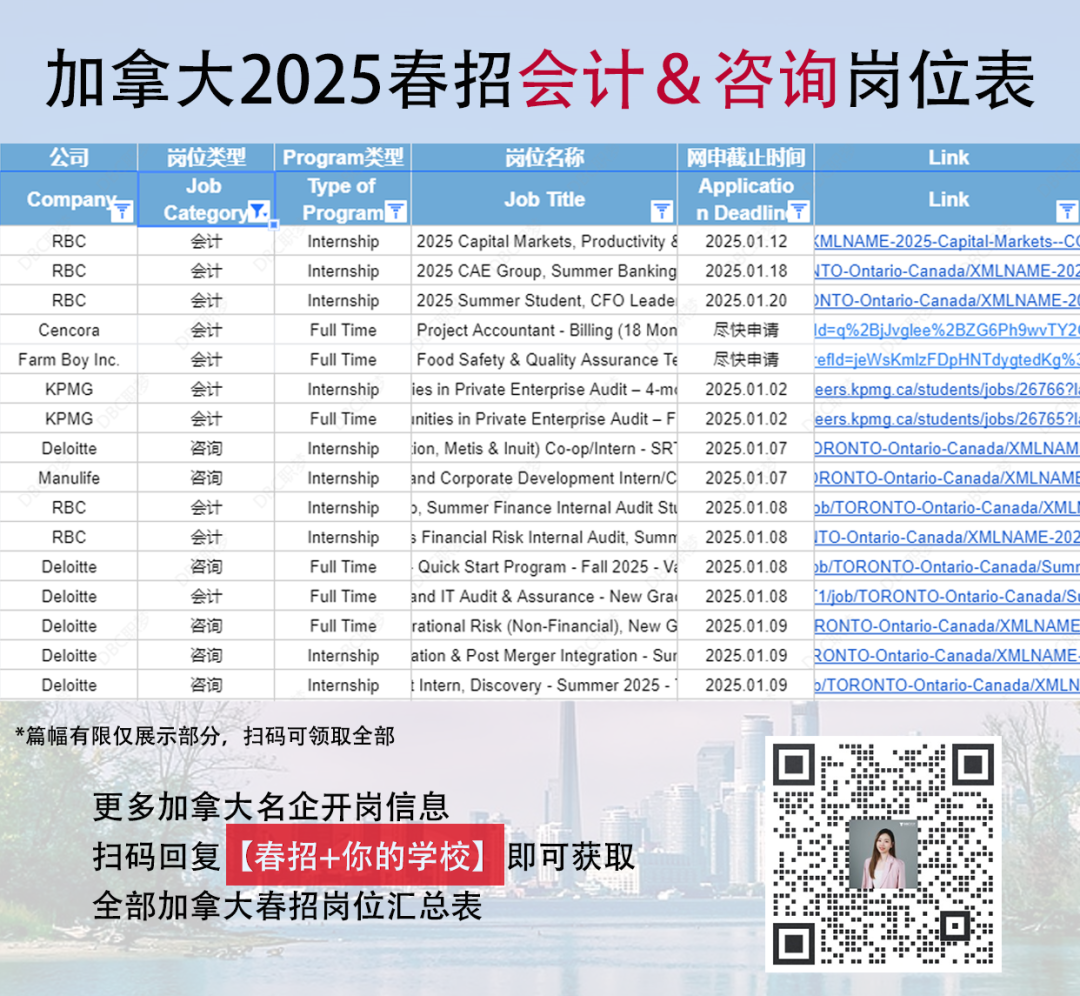The image size is (1080, 996).
Task: Select deadline cell 2025.01.20
Action: [746, 301]
